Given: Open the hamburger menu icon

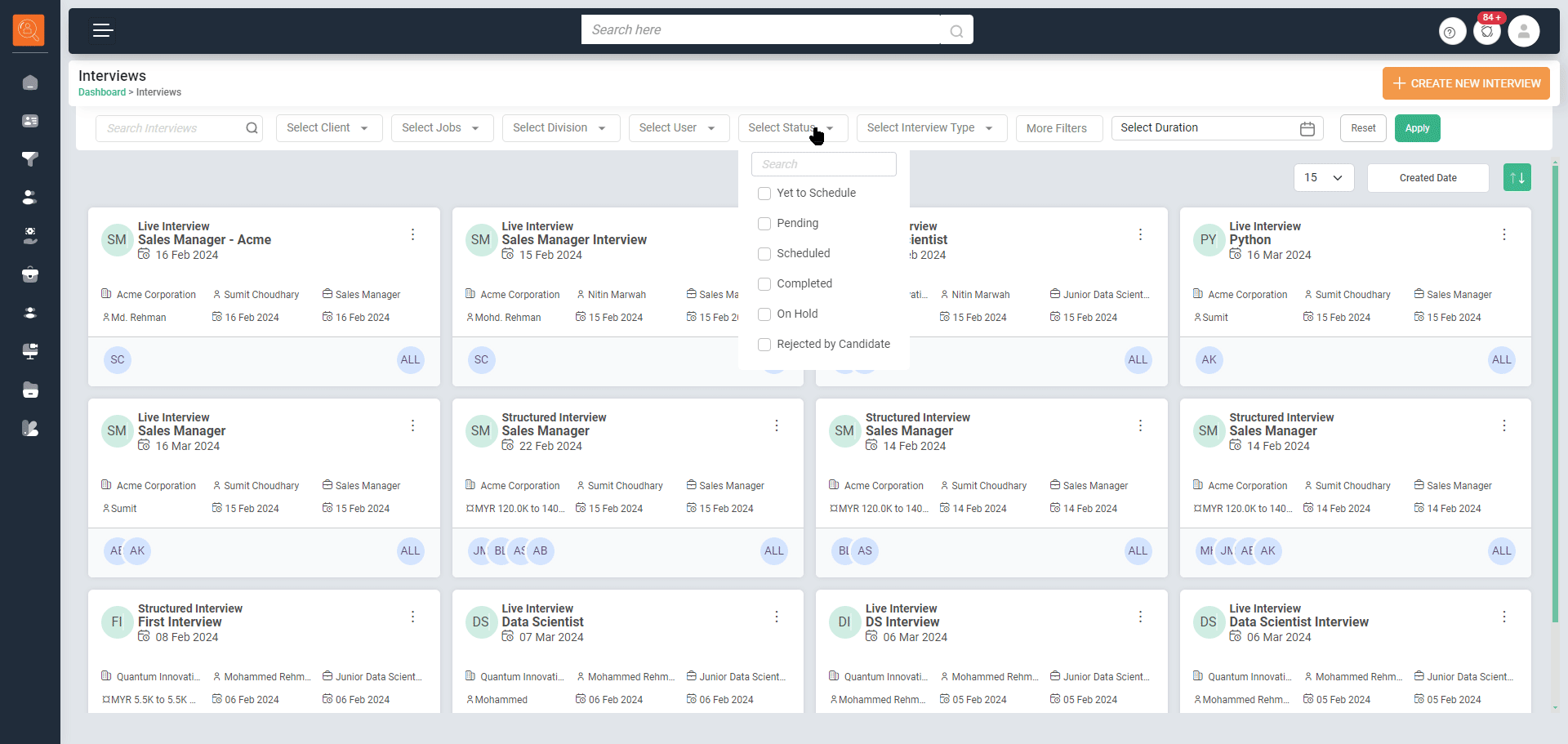Looking at the screenshot, I should click(x=102, y=31).
